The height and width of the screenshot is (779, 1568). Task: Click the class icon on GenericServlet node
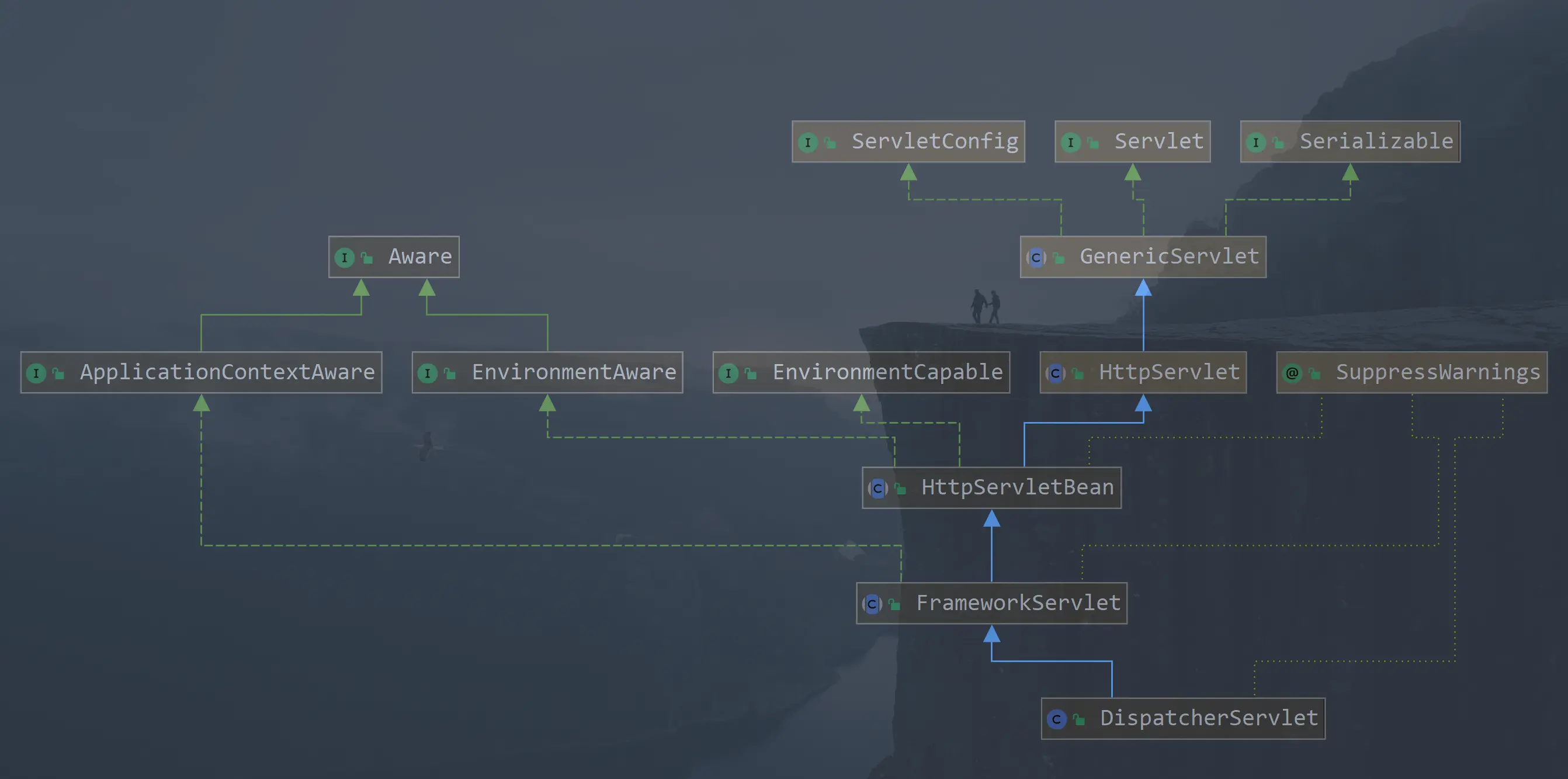pyautogui.click(x=1036, y=258)
